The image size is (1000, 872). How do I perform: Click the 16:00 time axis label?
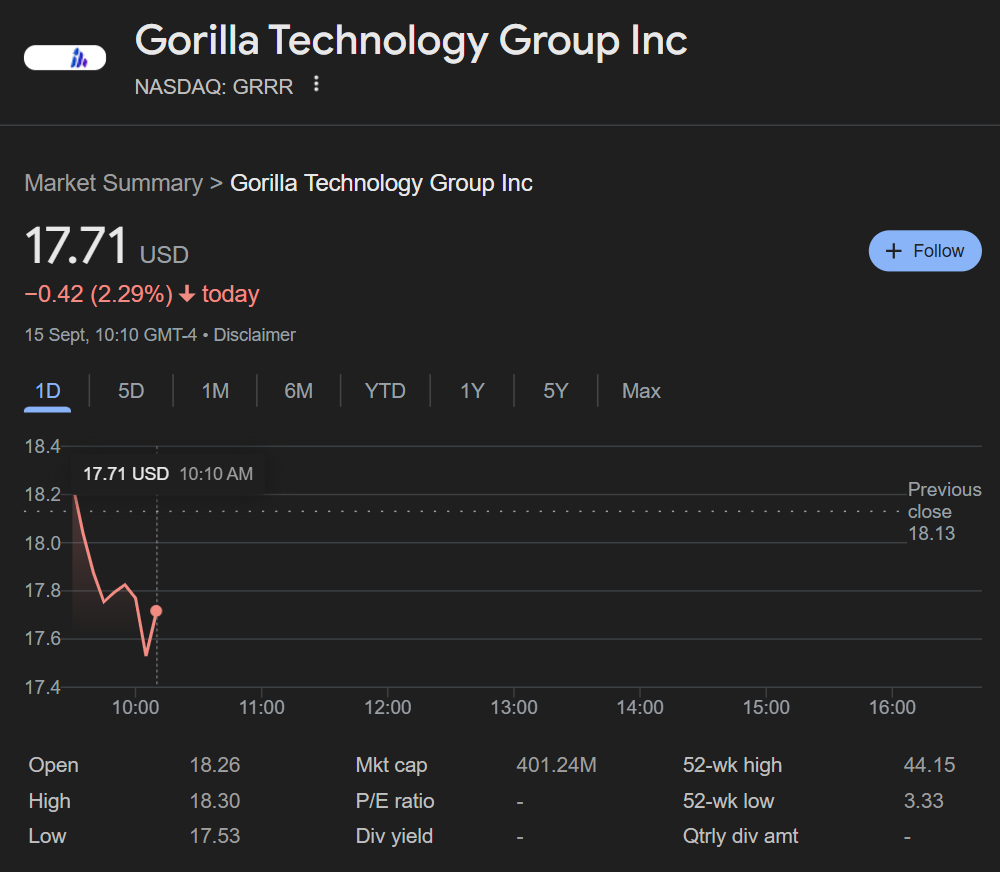pos(892,707)
